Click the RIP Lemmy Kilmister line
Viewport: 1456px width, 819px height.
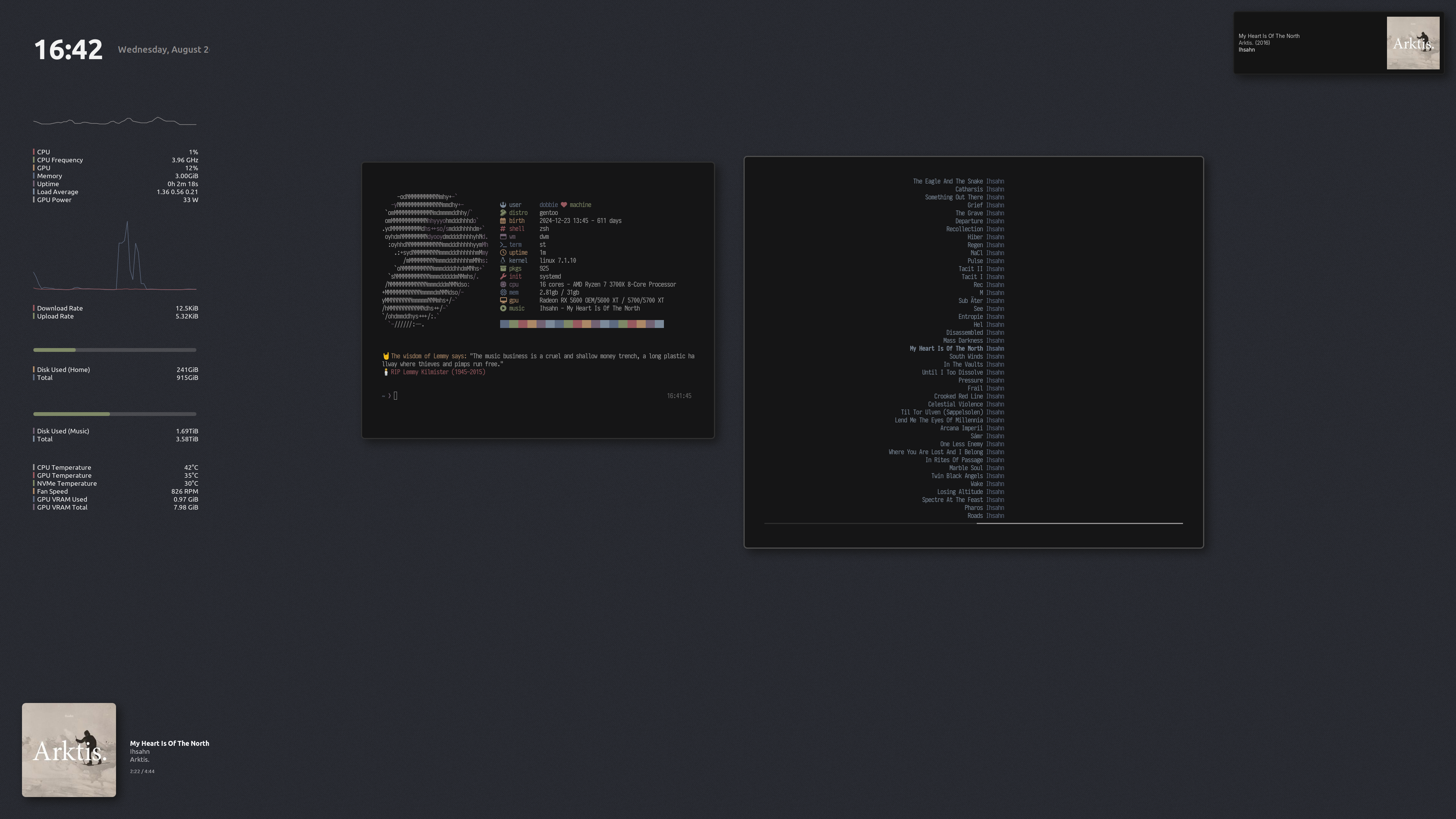pos(438,372)
